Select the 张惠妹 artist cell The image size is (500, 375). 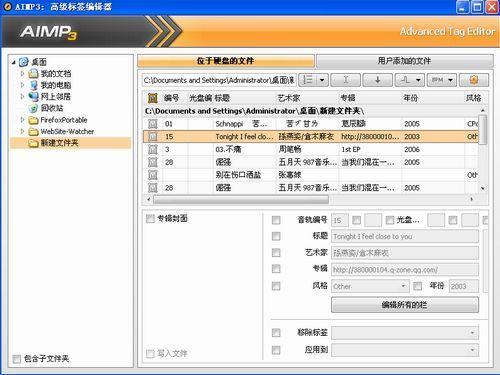(x=307, y=175)
